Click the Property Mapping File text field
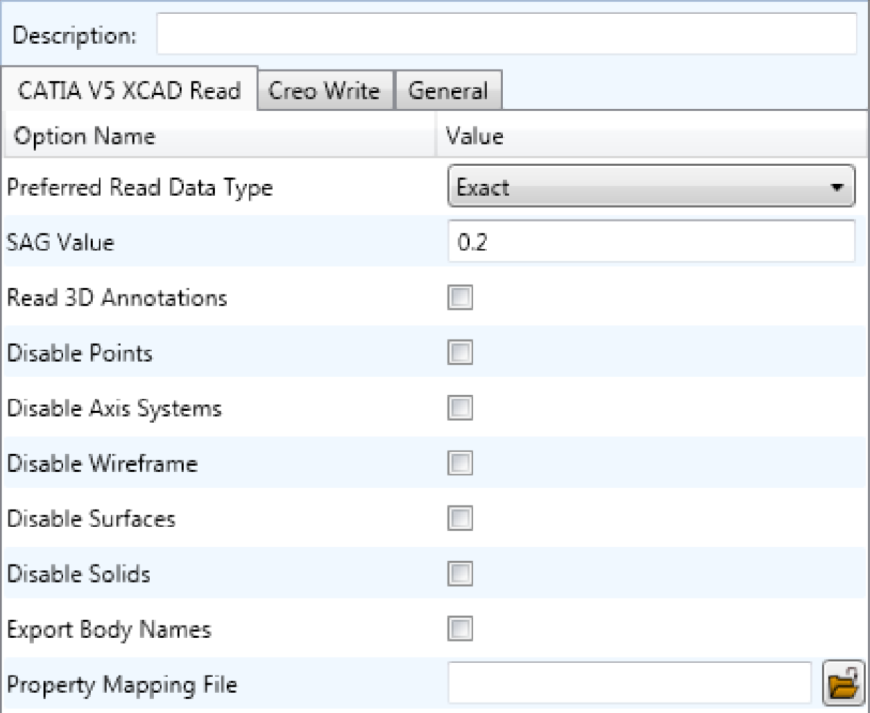 (630, 683)
